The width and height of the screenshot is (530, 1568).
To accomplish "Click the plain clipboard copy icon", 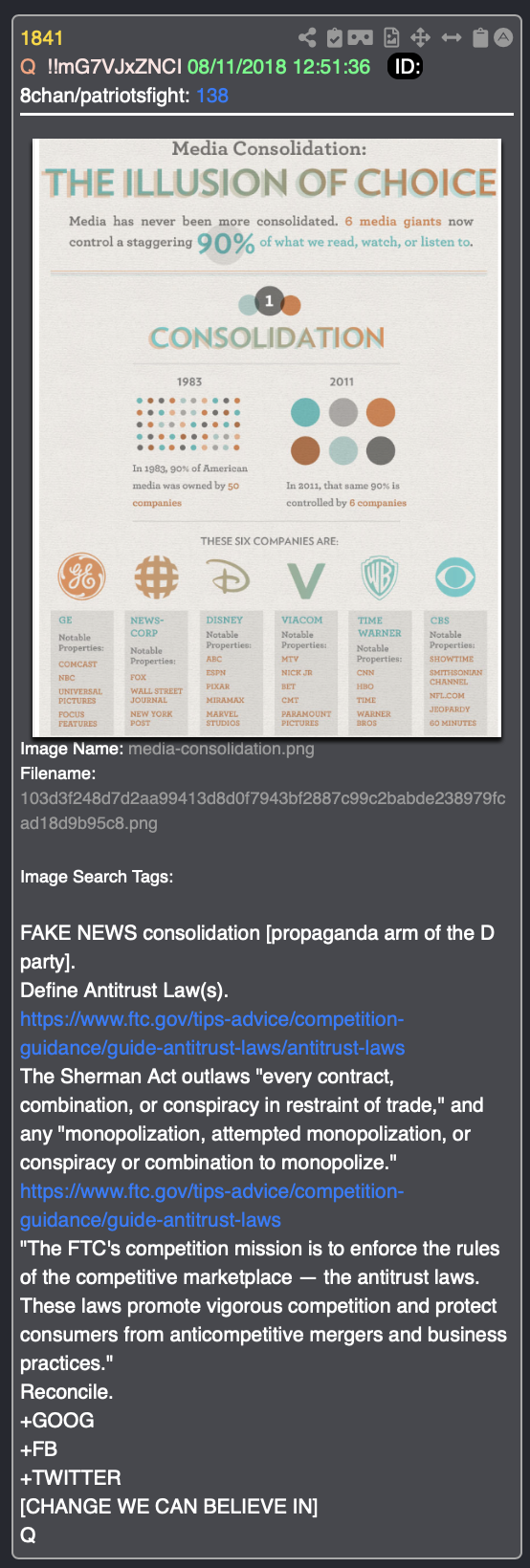I will [480, 38].
